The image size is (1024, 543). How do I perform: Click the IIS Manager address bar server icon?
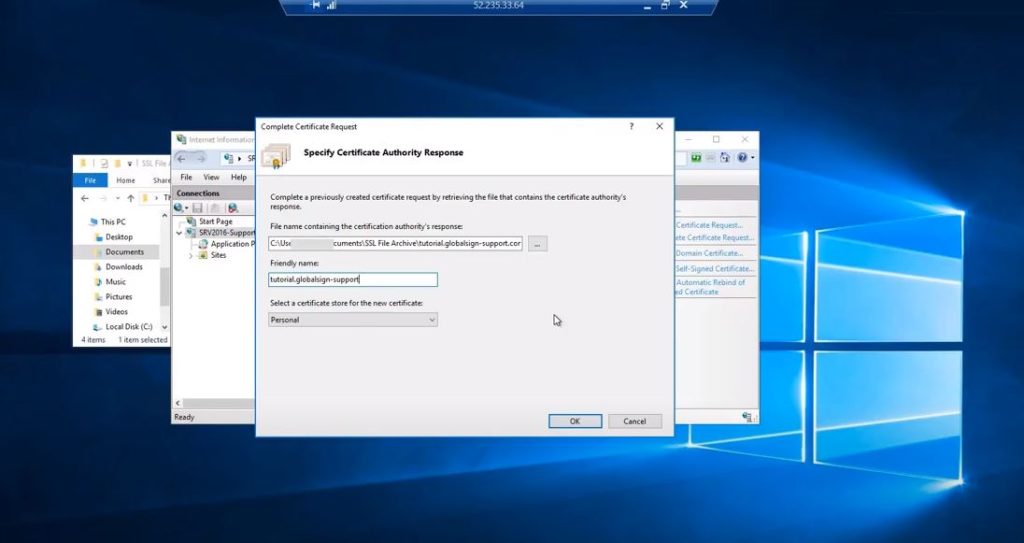tap(228, 159)
